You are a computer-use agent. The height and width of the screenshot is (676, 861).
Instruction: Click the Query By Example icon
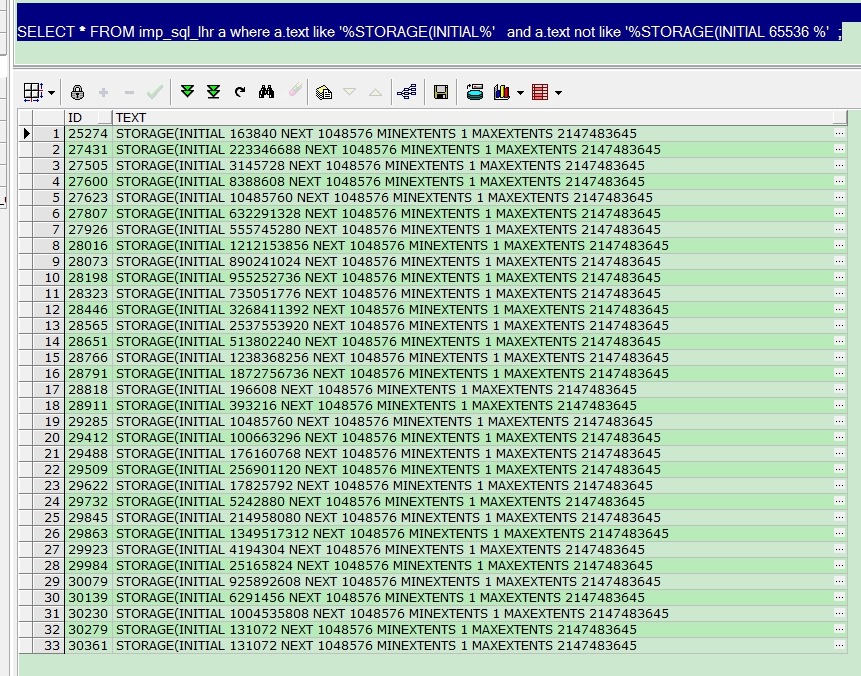(323, 92)
